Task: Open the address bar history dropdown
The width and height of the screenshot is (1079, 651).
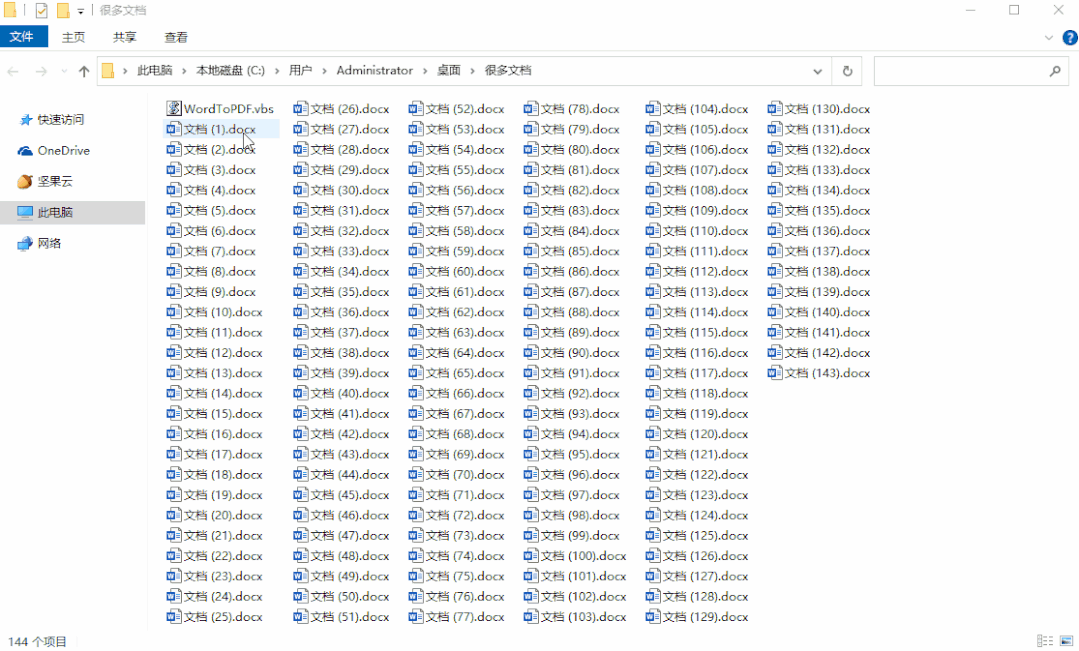Action: tap(818, 71)
